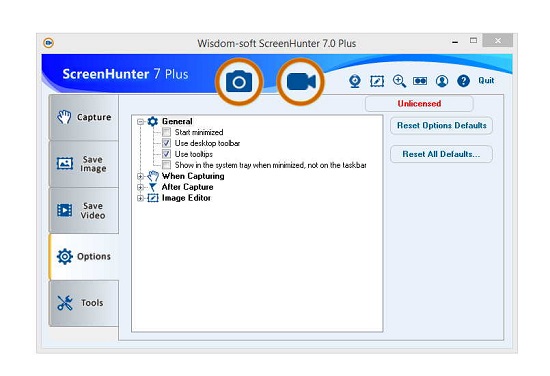Click the editor icon beside Image Editor

pos(153,198)
